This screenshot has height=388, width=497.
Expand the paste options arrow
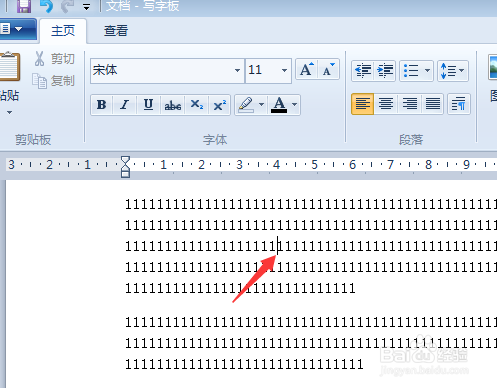click(x=9, y=113)
